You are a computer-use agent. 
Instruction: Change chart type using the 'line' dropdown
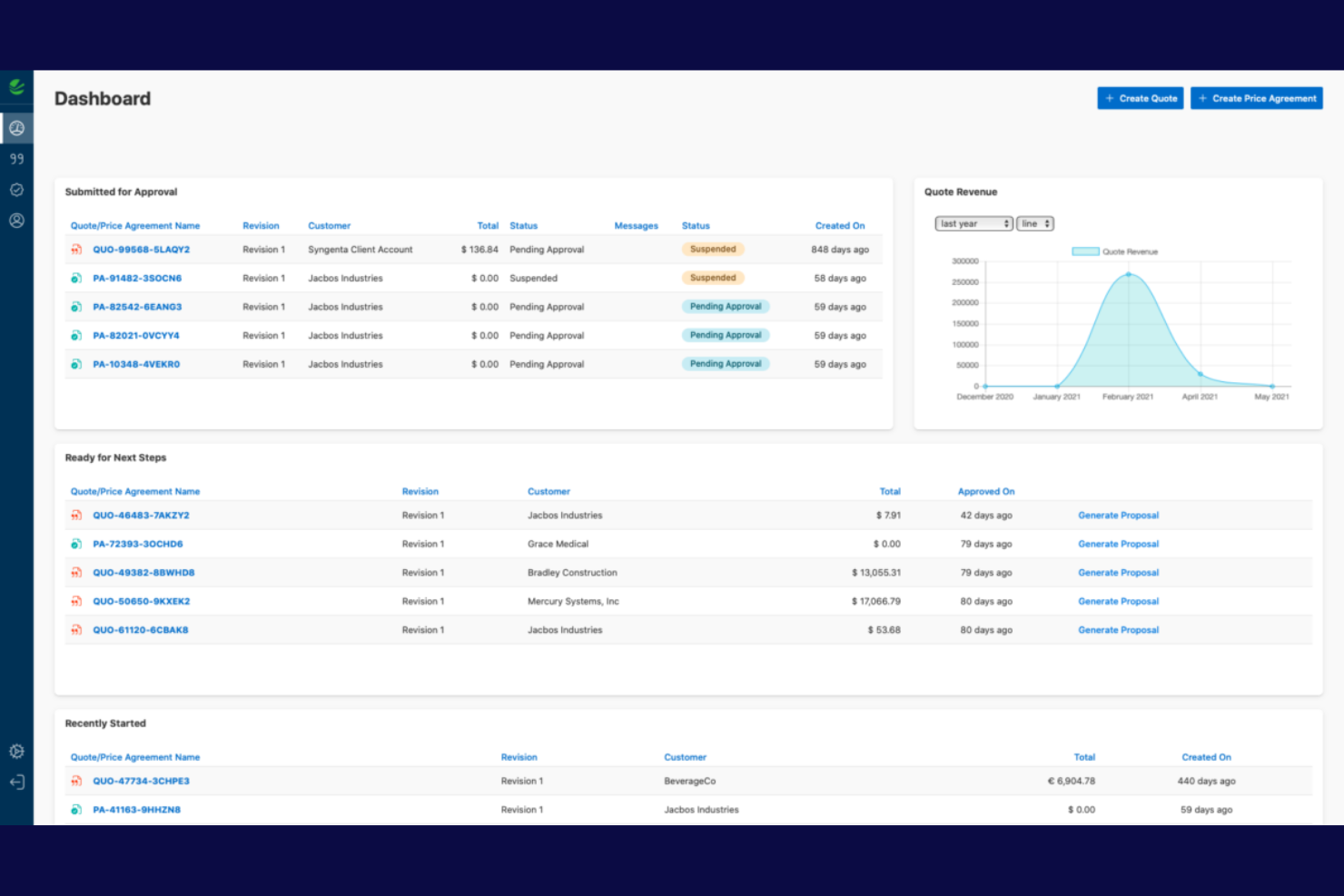pyautogui.click(x=1034, y=223)
